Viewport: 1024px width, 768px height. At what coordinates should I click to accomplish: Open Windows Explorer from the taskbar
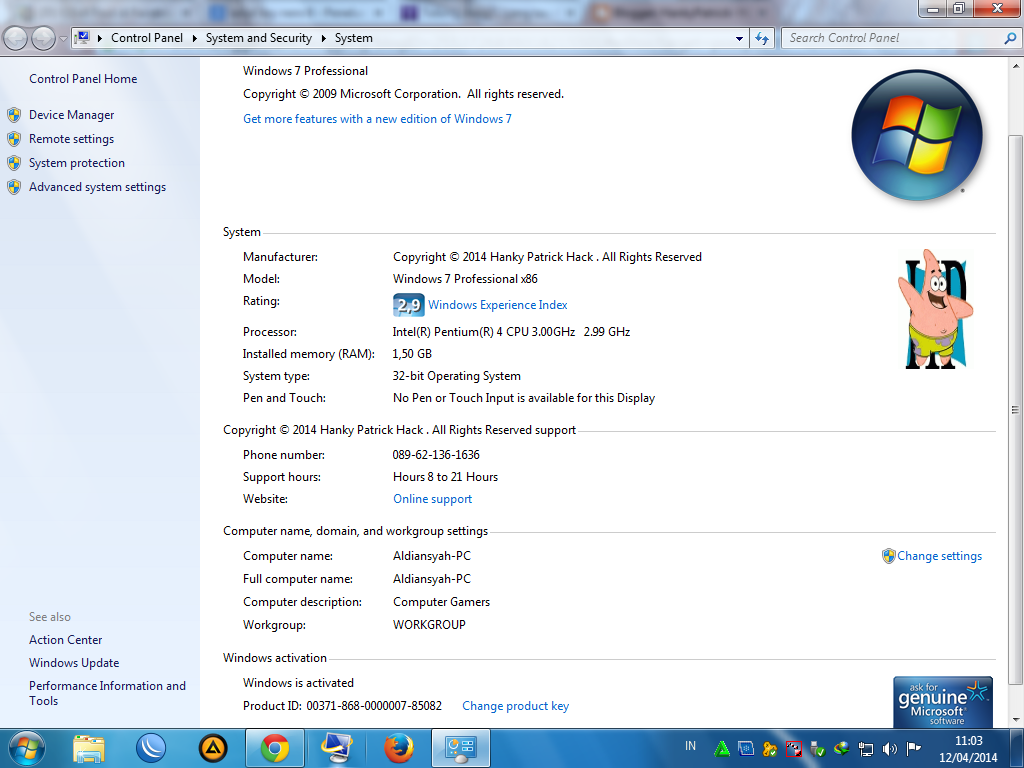pyautogui.click(x=89, y=748)
